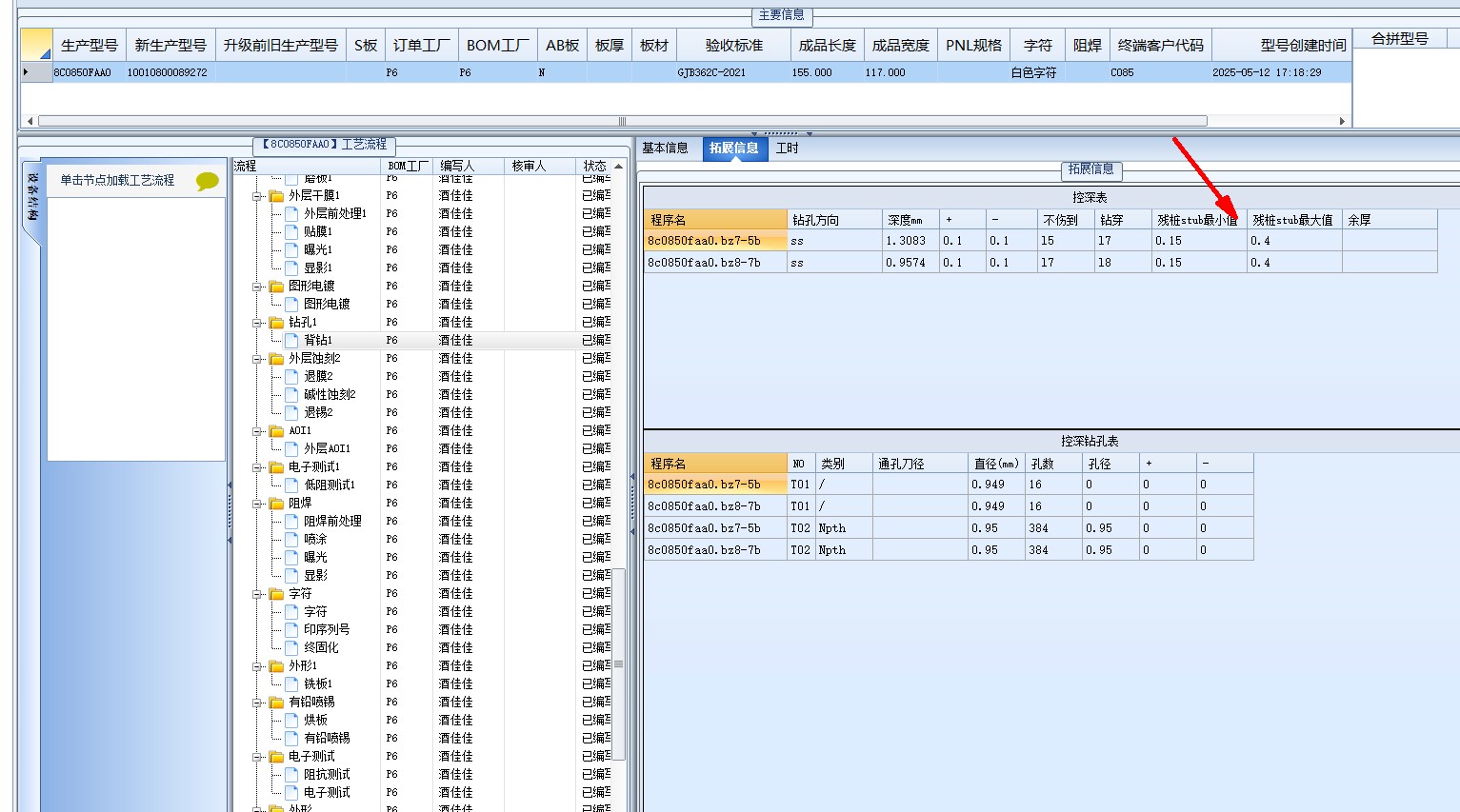Click the right arrow of the horizontal scrollbar
Screen dimensions: 1460x812
click(1343, 121)
